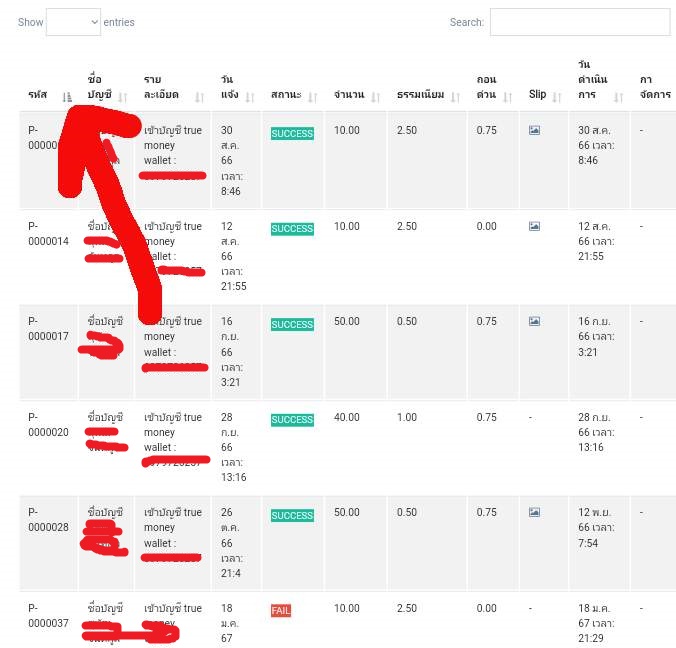Click the Search input field
This screenshot has width=676, height=648.
point(579,22)
